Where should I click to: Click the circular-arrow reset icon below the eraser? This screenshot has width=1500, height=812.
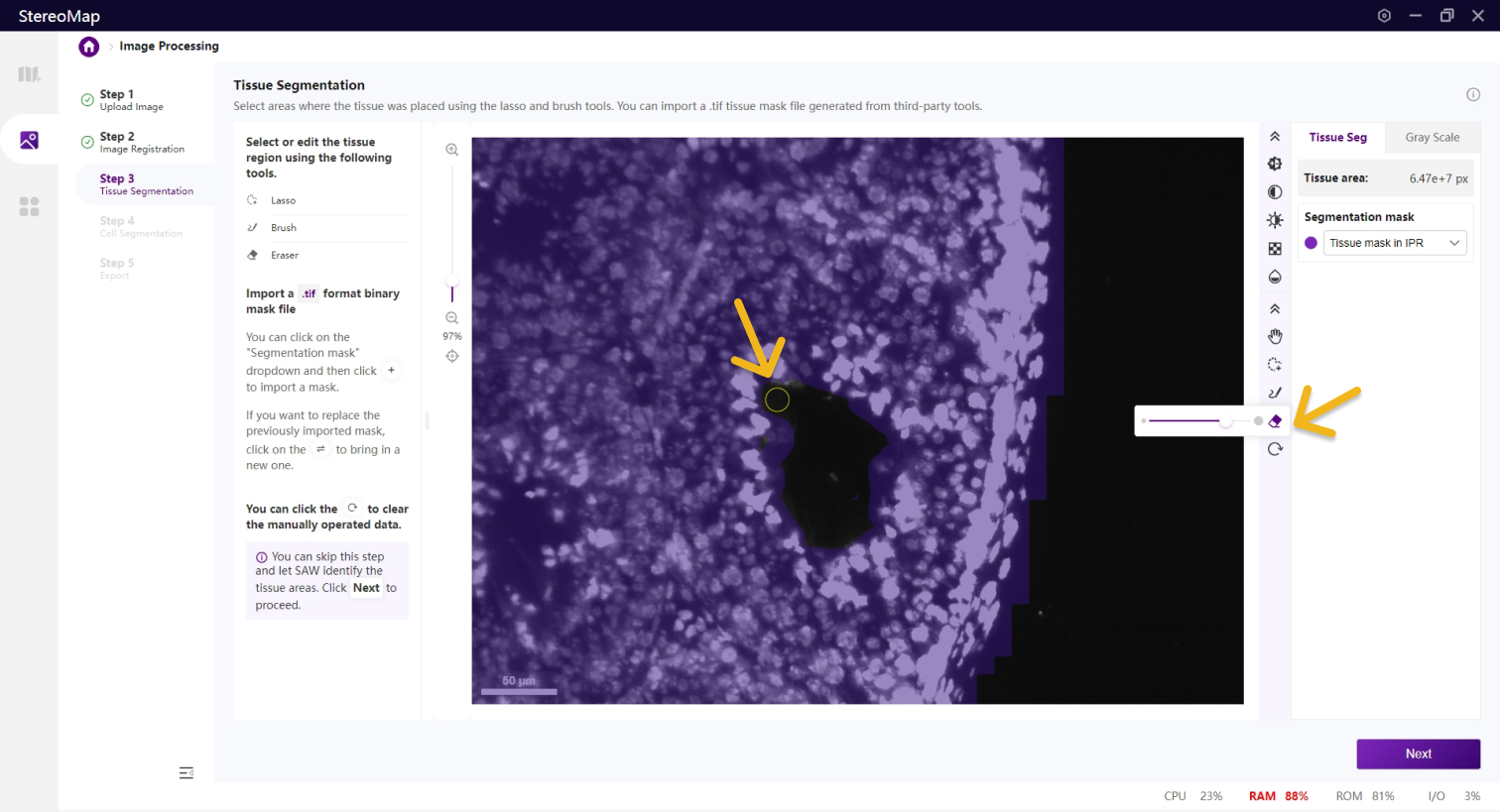point(1275,449)
